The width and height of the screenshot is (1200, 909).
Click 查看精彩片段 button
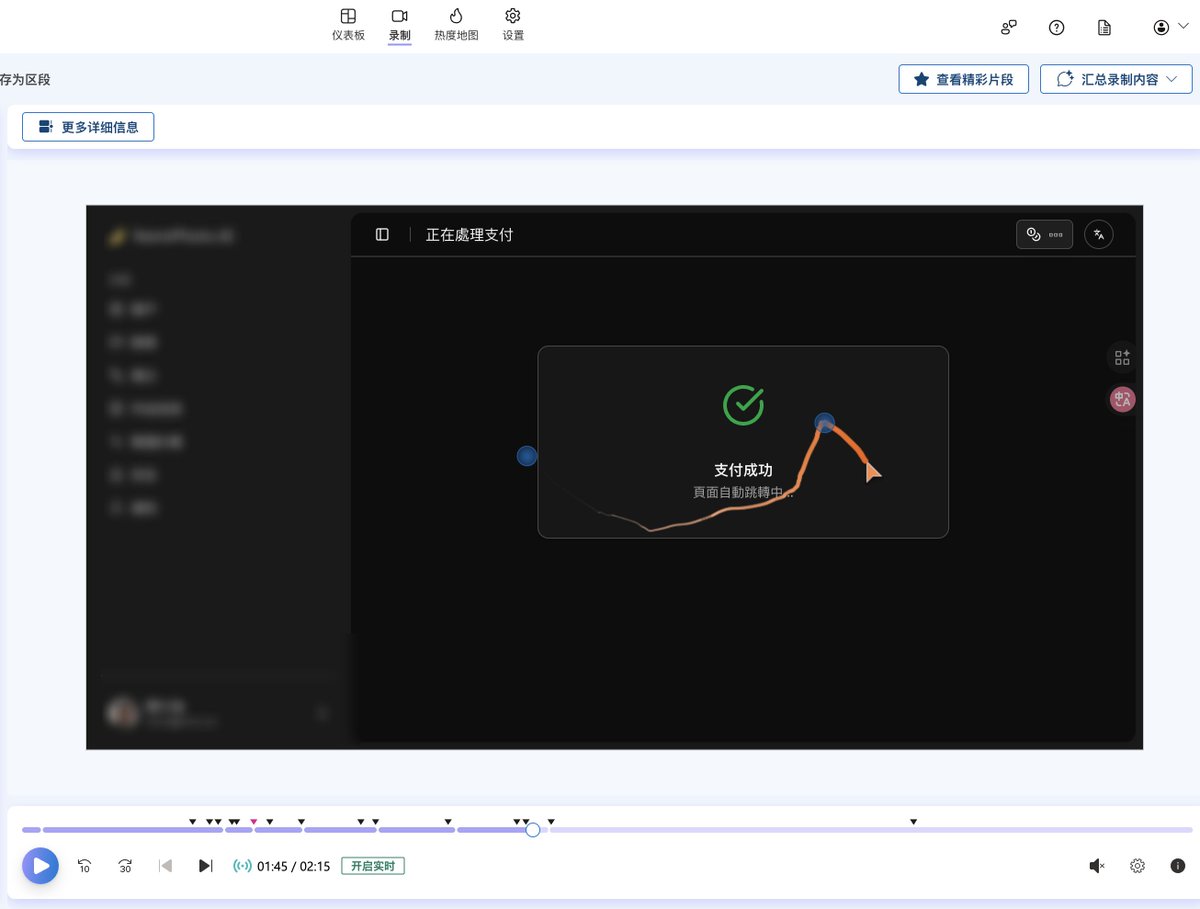pos(963,78)
